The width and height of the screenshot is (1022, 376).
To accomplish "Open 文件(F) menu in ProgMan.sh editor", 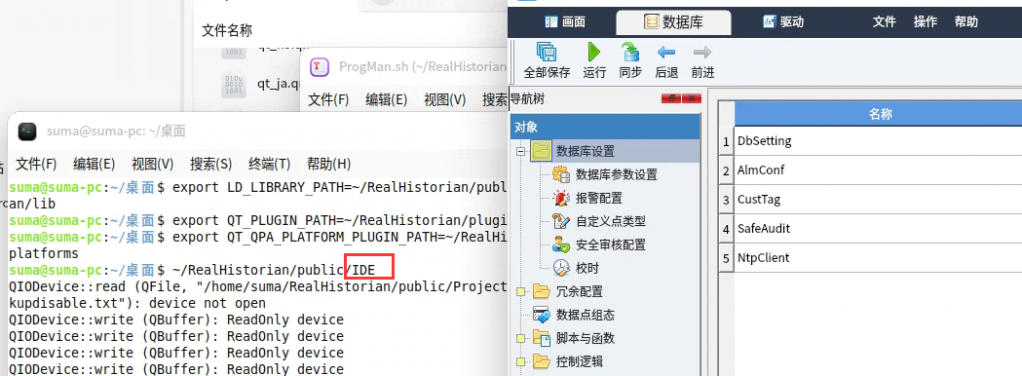I will coord(328,100).
